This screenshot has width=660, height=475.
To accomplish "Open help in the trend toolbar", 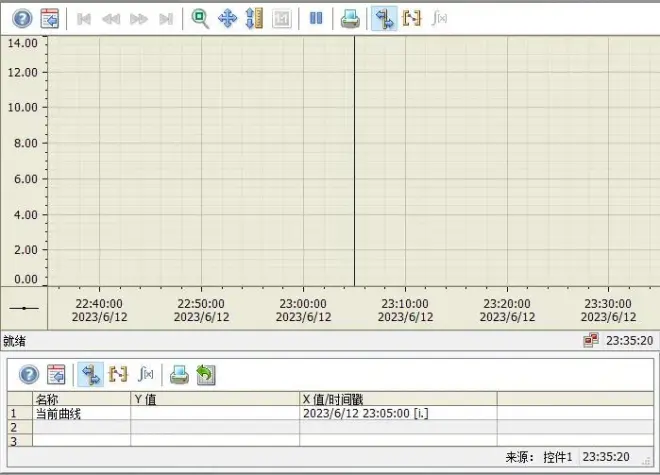I will 22,19.
